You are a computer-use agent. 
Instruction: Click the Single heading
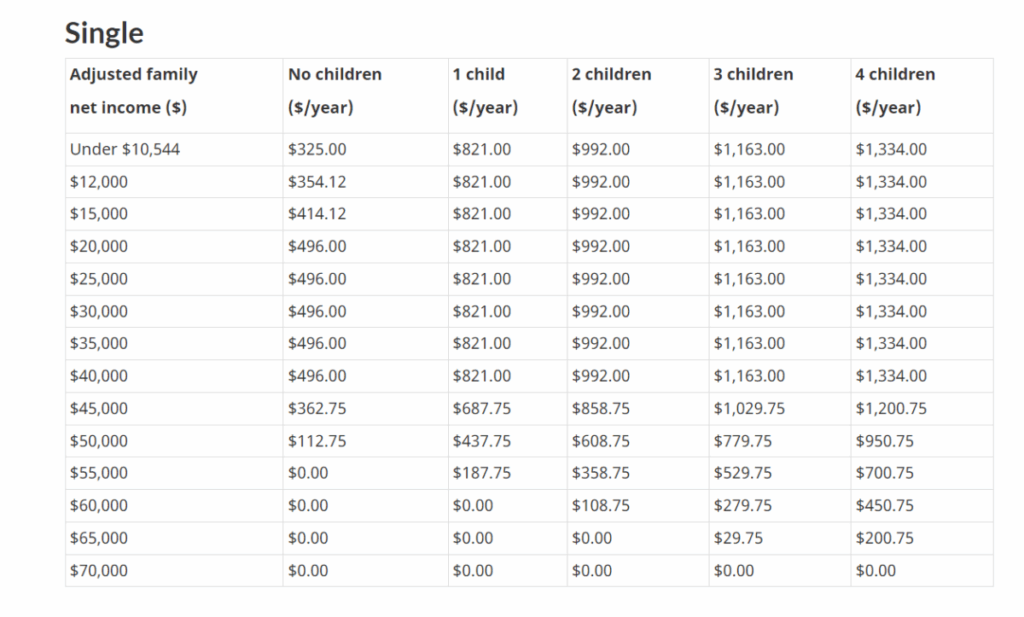tap(104, 33)
